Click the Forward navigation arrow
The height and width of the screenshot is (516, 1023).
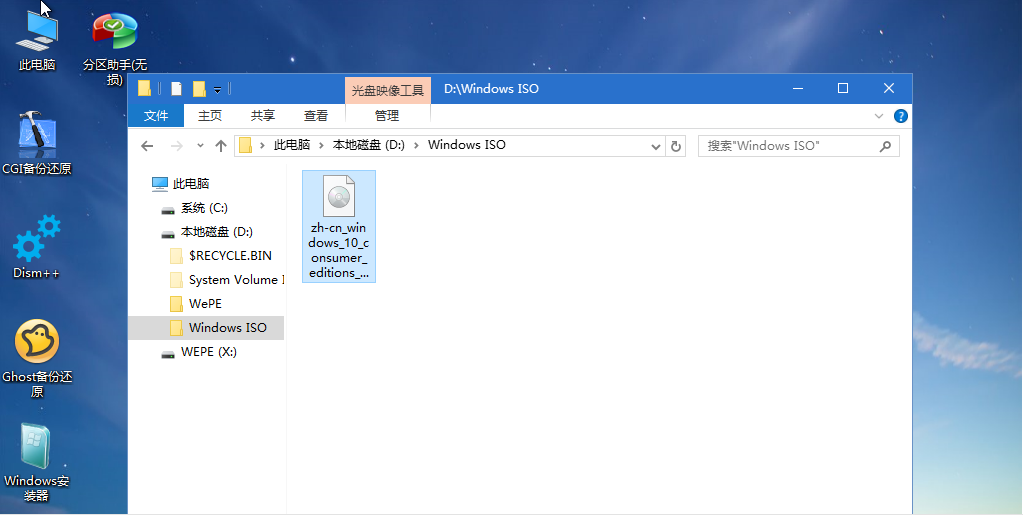click(176, 146)
